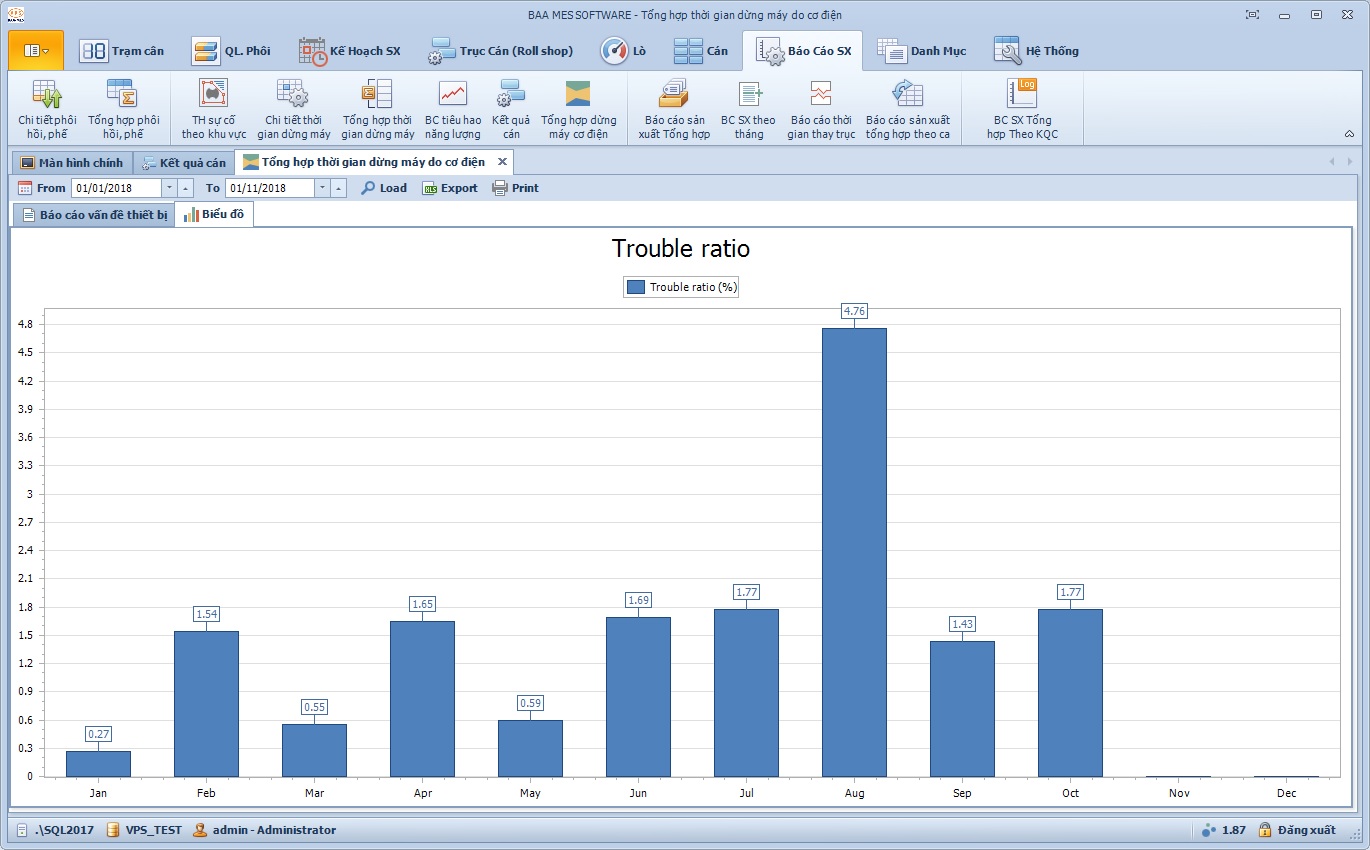The image size is (1370, 850).
Task: Open BC SX Tổng hợp Theo KQC
Action: pos(1021,109)
